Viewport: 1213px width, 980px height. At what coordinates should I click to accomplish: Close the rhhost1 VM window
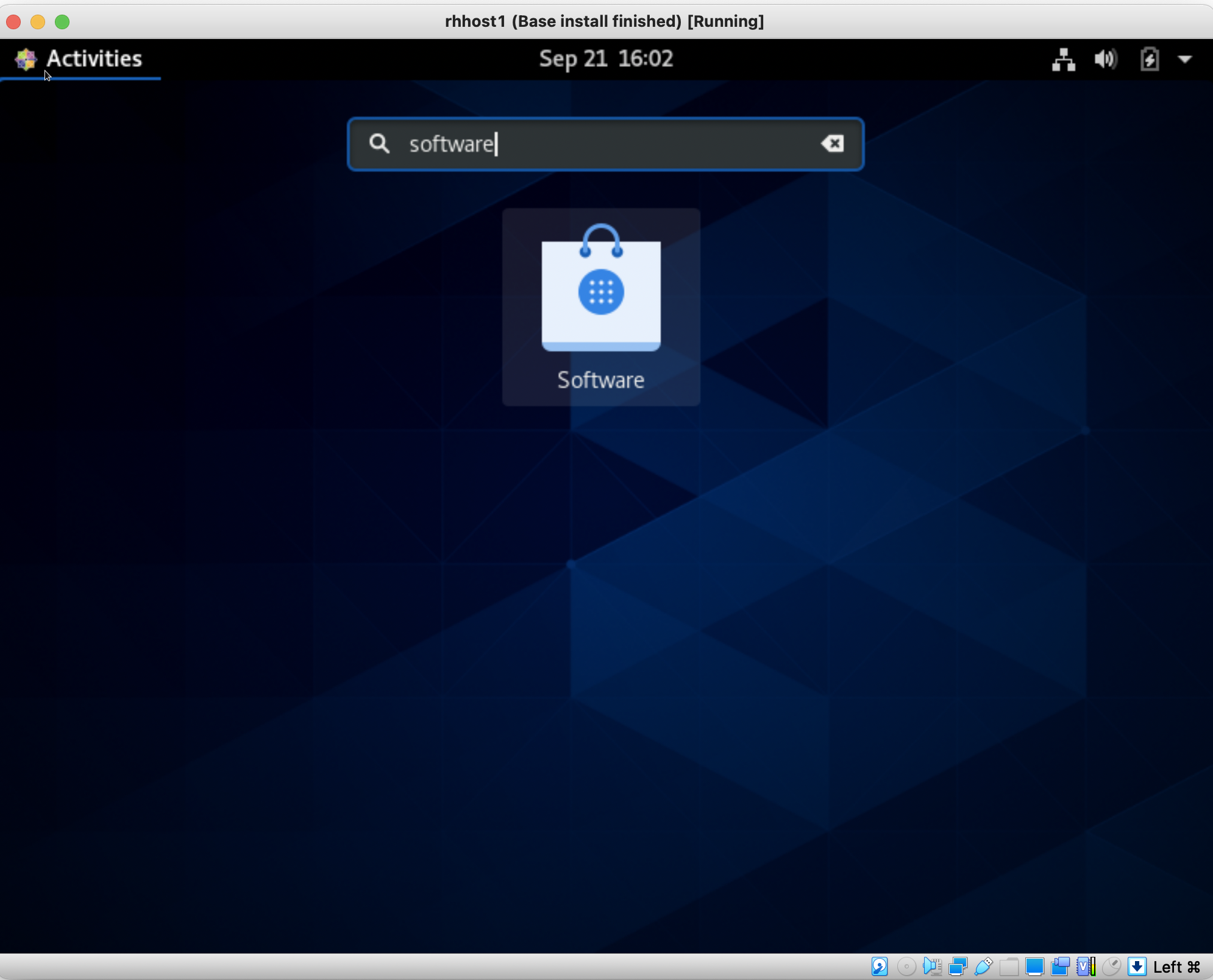pos(13,22)
